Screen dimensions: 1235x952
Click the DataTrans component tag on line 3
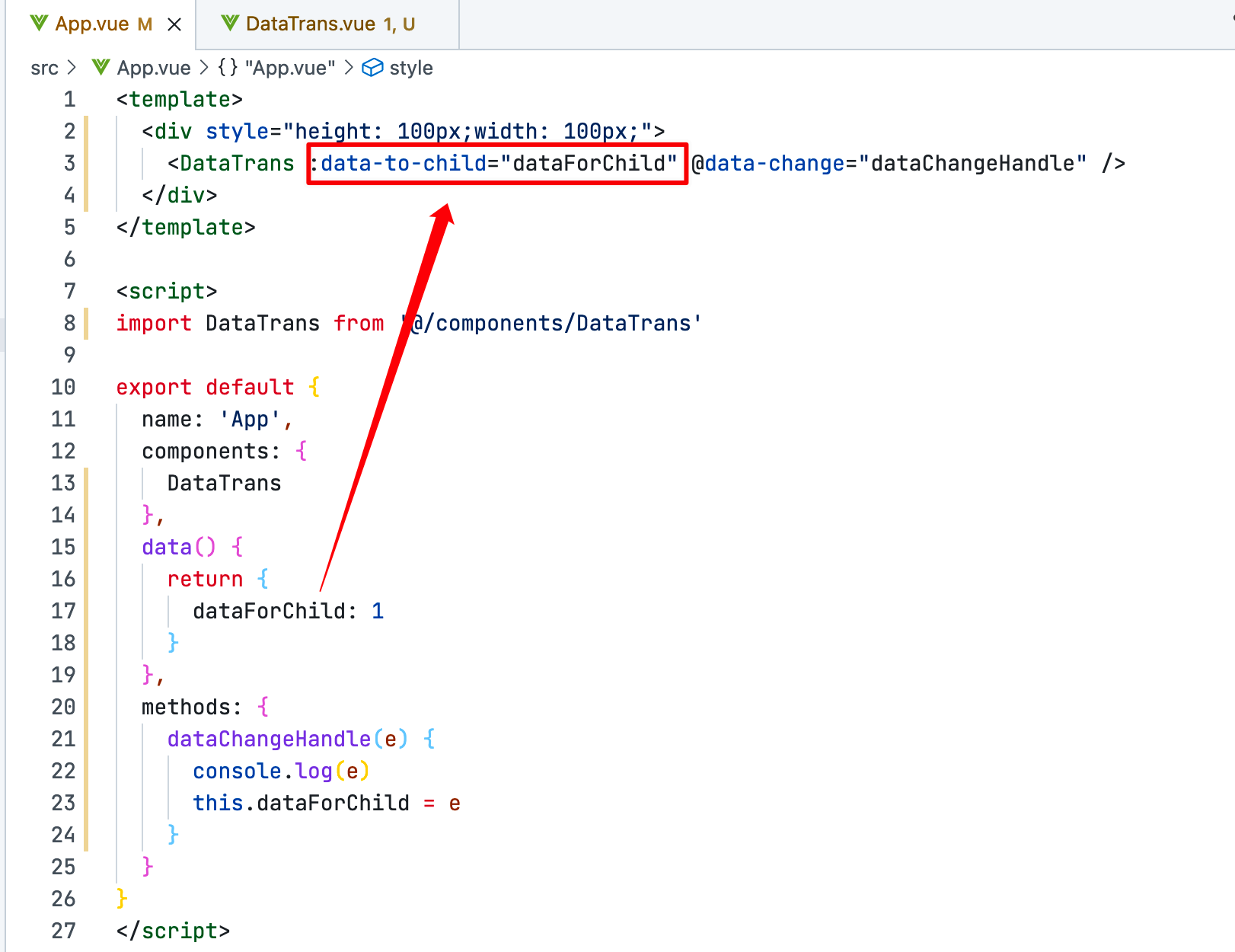(237, 164)
